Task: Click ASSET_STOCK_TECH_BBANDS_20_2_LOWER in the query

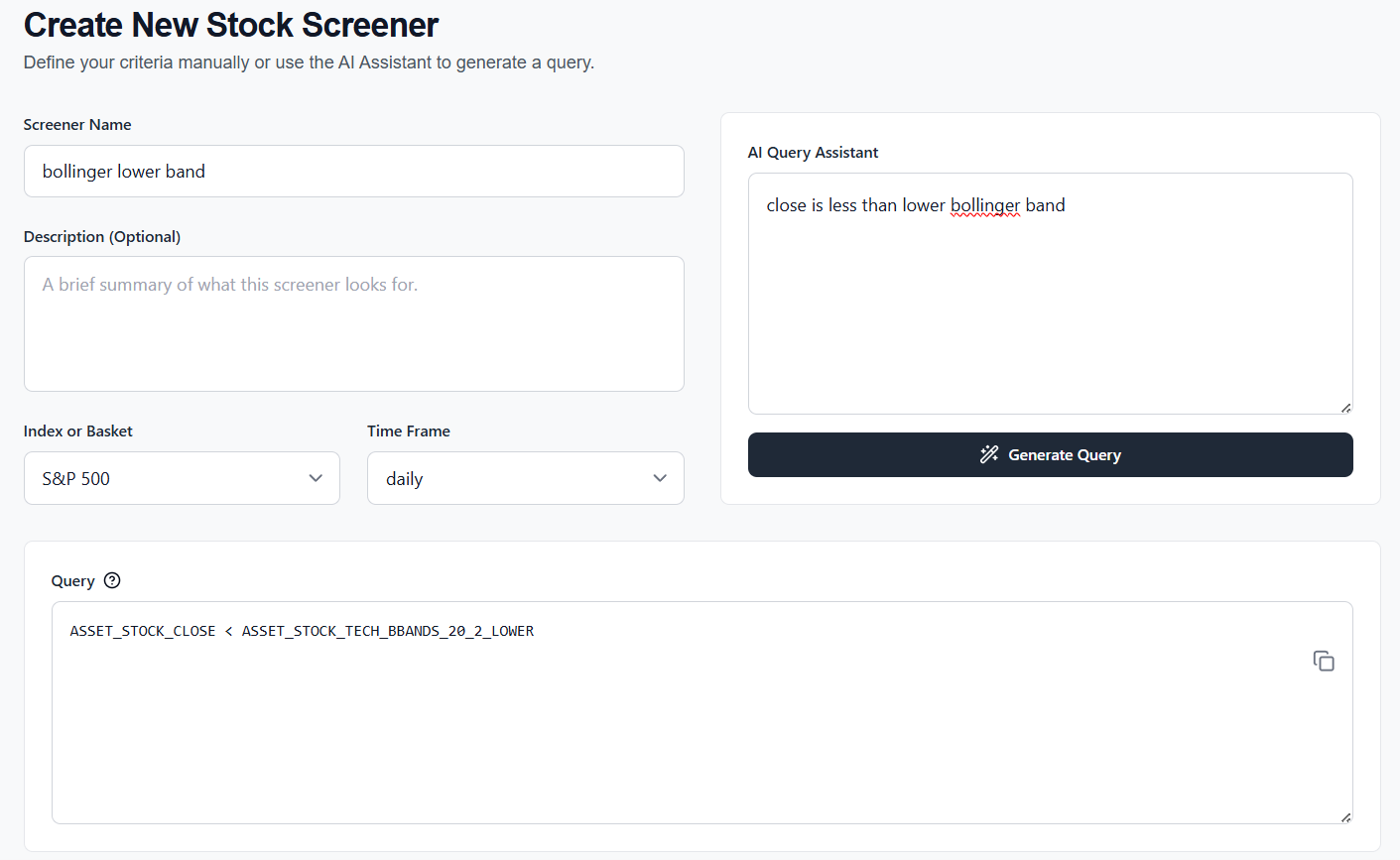Action: [388, 631]
